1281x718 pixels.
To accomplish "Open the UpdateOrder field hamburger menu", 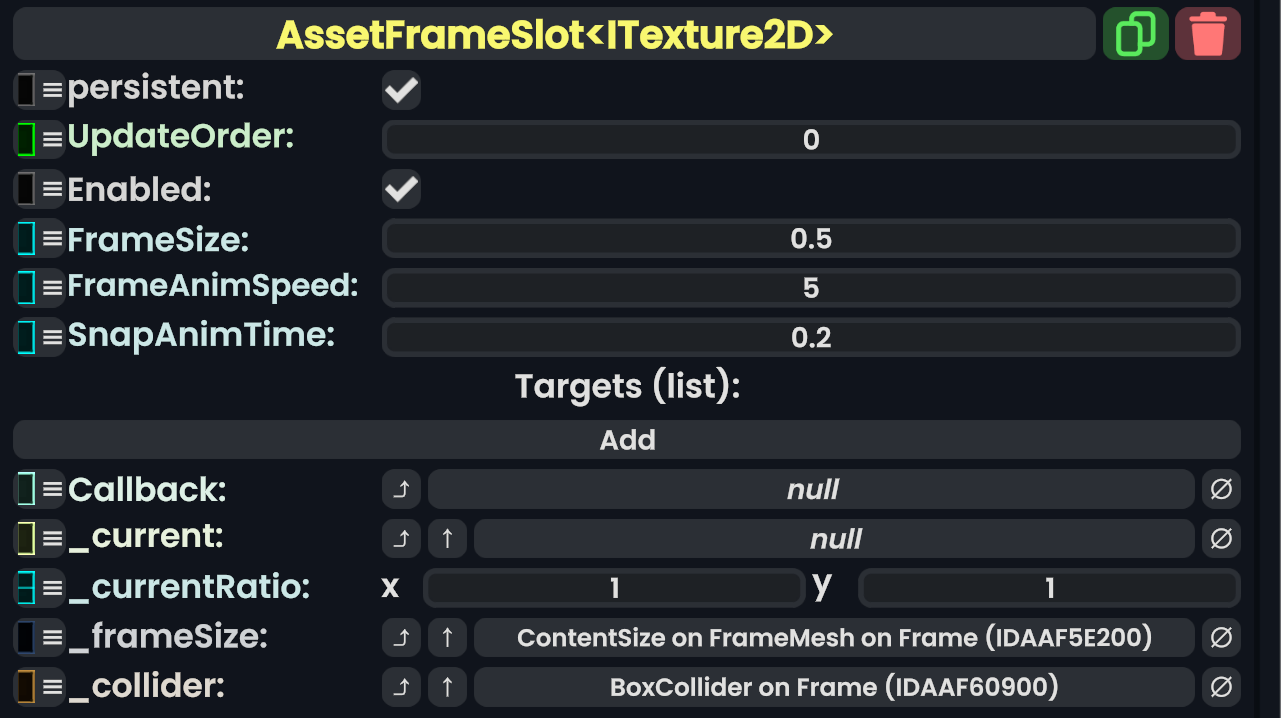I will (52, 139).
